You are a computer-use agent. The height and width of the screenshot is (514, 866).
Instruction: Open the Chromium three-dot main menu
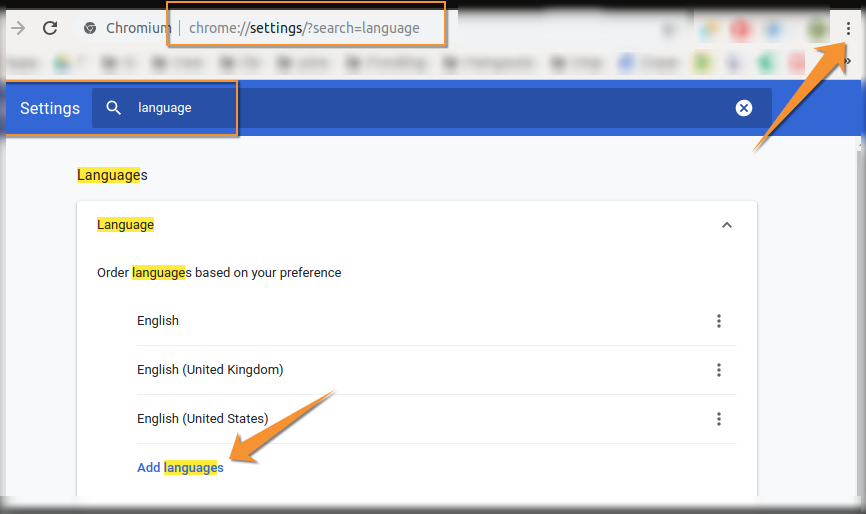(x=848, y=28)
